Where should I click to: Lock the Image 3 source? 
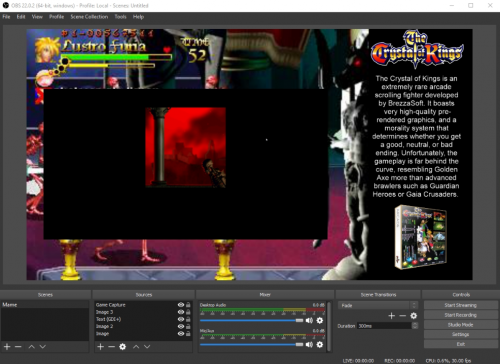tap(188, 312)
